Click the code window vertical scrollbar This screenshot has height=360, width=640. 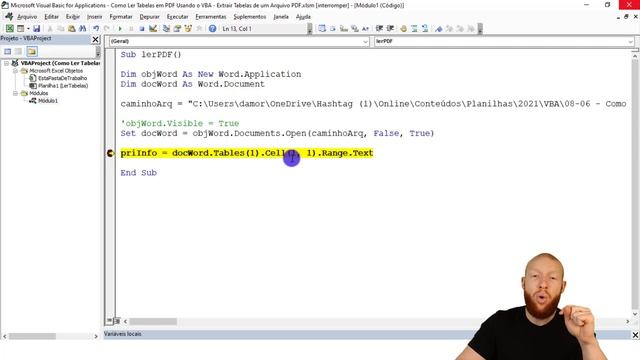coord(635,184)
